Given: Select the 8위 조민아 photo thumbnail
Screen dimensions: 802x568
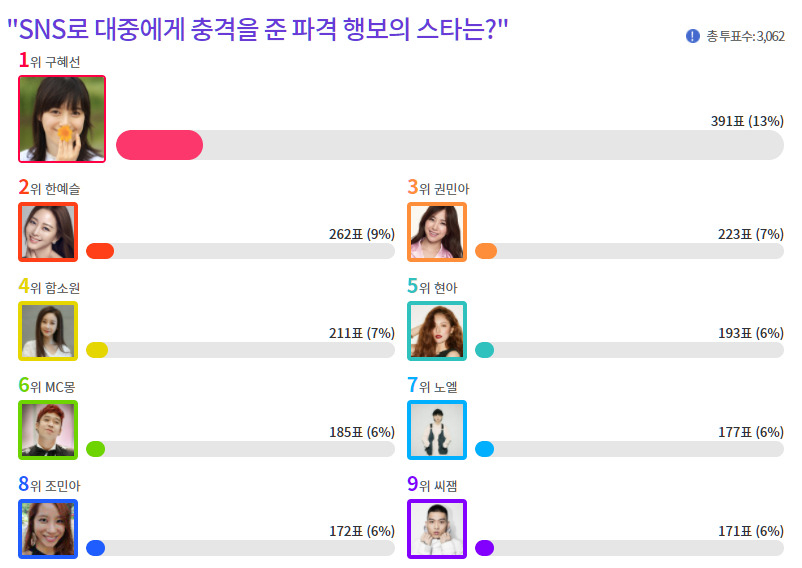Looking at the screenshot, I should [x=48, y=529].
